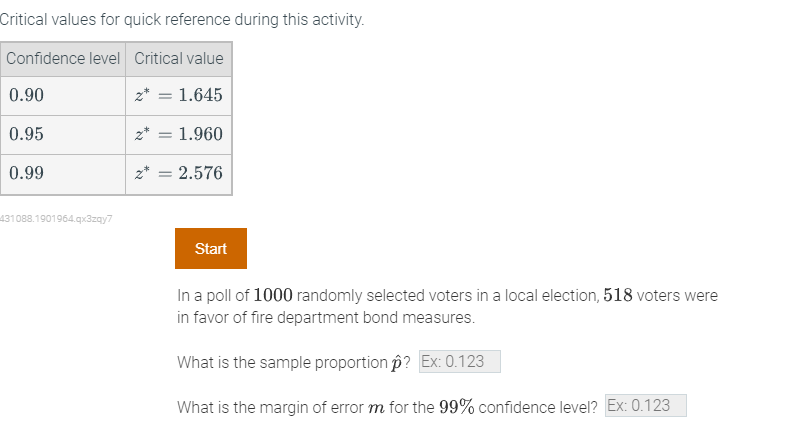Focus the sample proportion answer field
Screen dimensions: 793x445
click(460, 362)
